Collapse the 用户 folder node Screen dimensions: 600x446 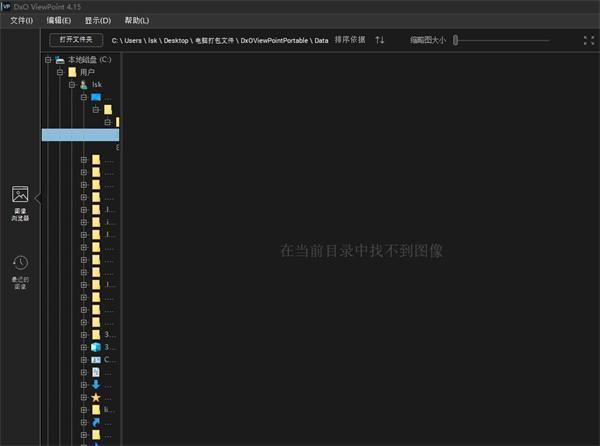[60, 72]
